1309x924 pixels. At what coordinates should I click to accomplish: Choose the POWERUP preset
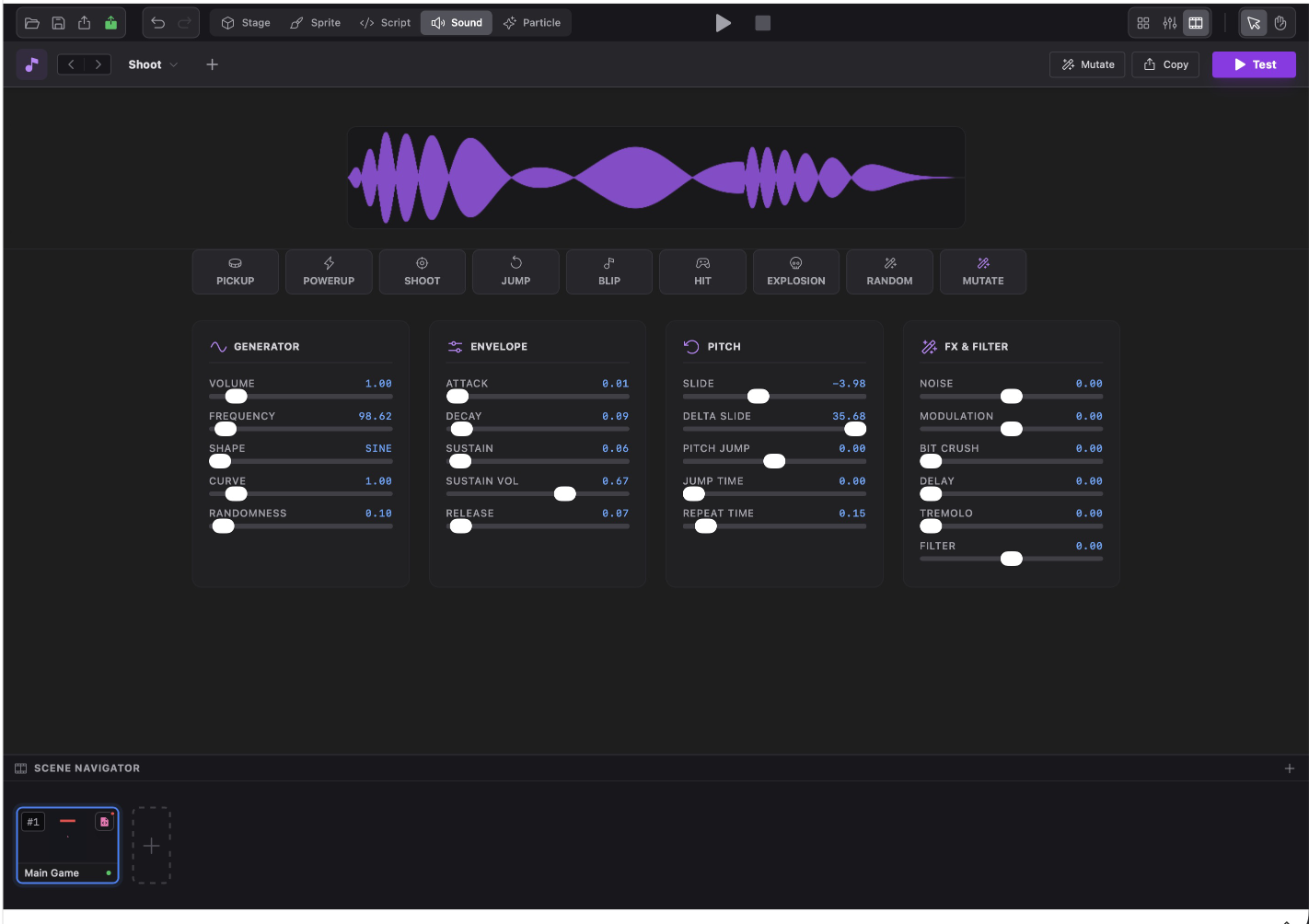point(329,271)
